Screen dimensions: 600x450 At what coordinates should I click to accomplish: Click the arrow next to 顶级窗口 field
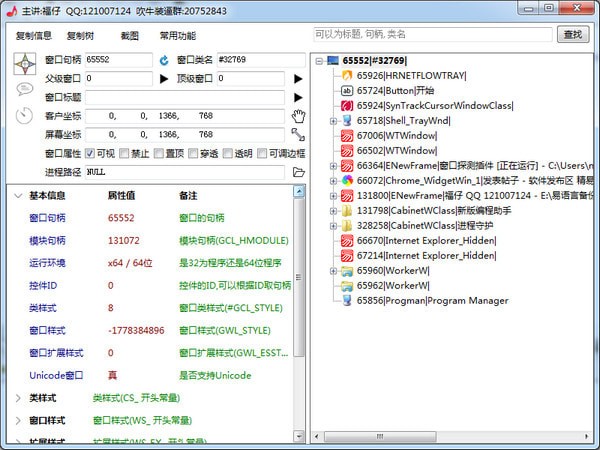pyautogui.click(x=298, y=79)
